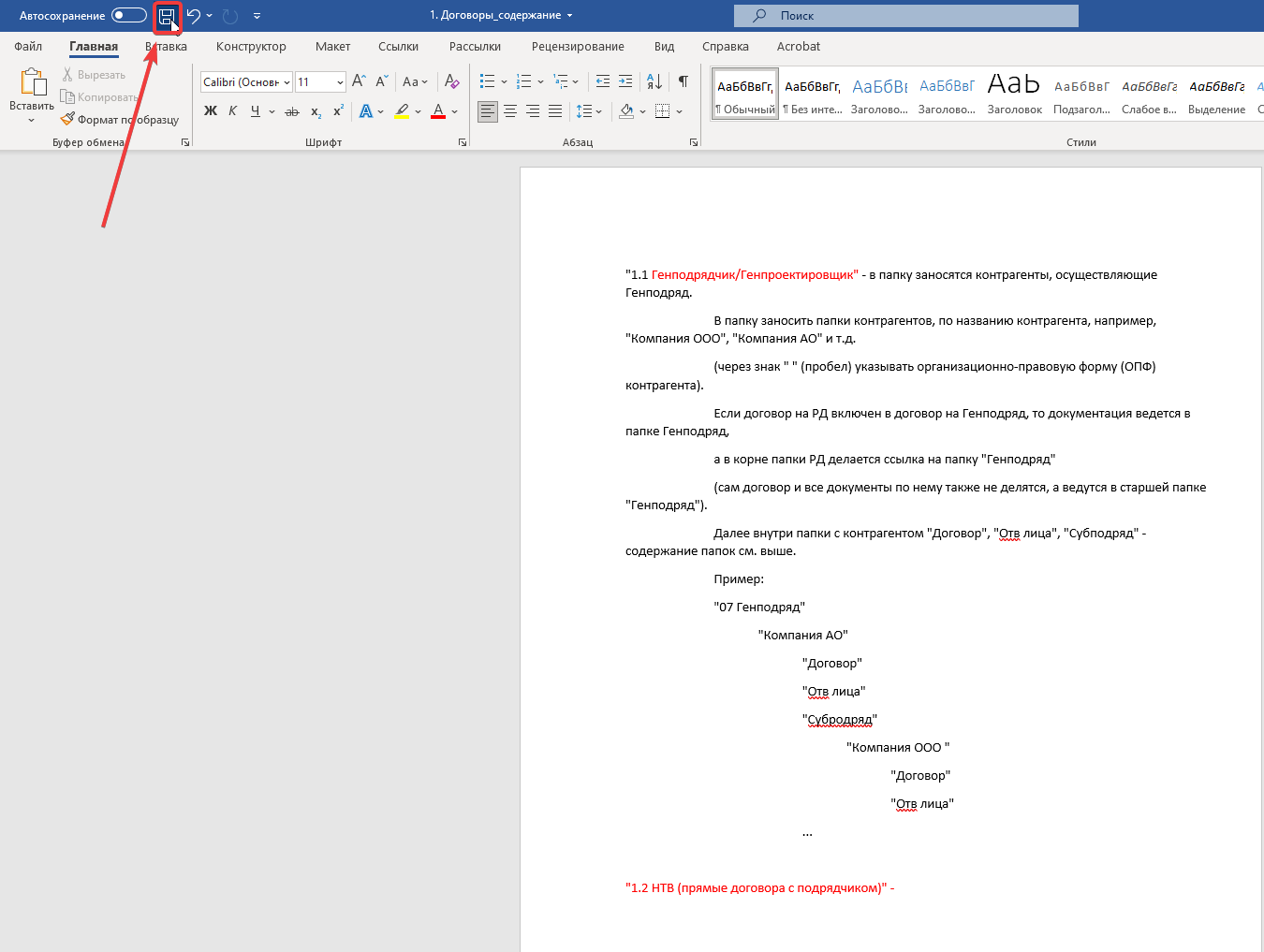
Task: Open the Customize Quick Access Toolbar dropdown
Action: click(257, 16)
